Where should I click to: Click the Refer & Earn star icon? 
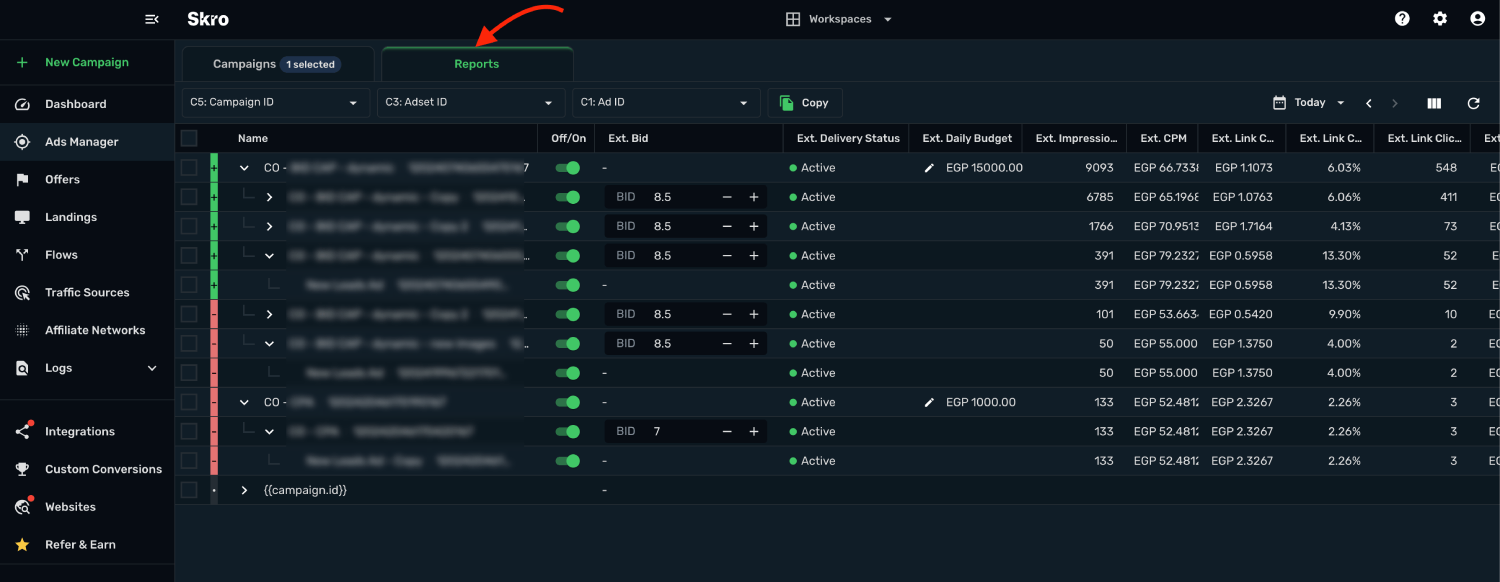(x=22, y=545)
